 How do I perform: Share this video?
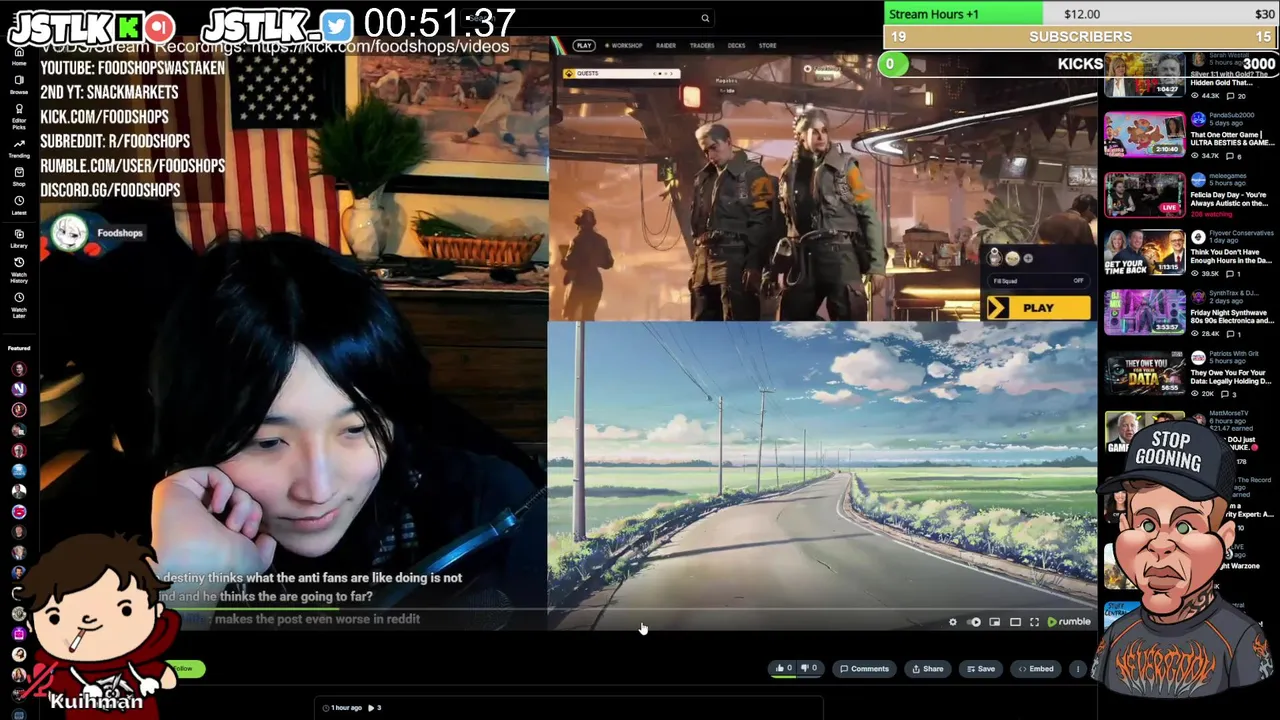[927, 668]
